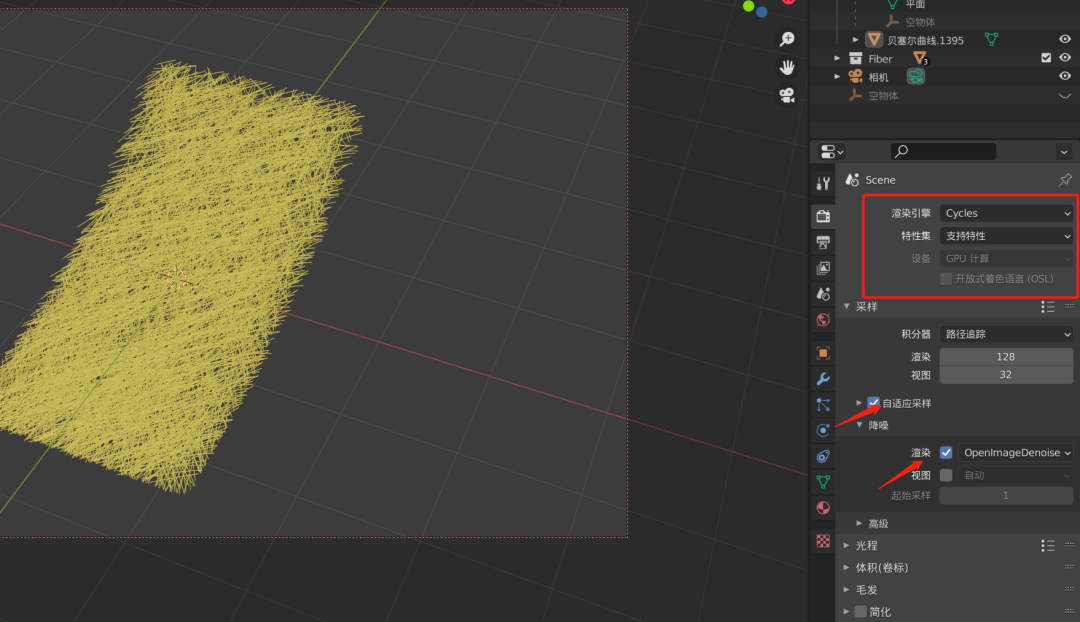Click the mesh data icon on 贝塞尔曲线.1395 row
The image size is (1080, 622).
pyautogui.click(x=991, y=40)
